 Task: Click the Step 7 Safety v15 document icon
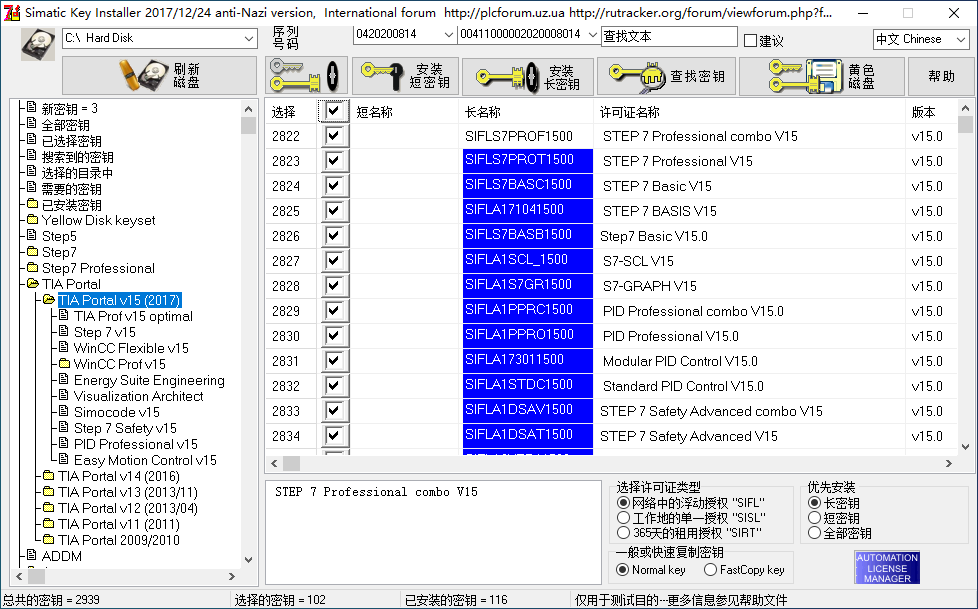click(x=64, y=427)
